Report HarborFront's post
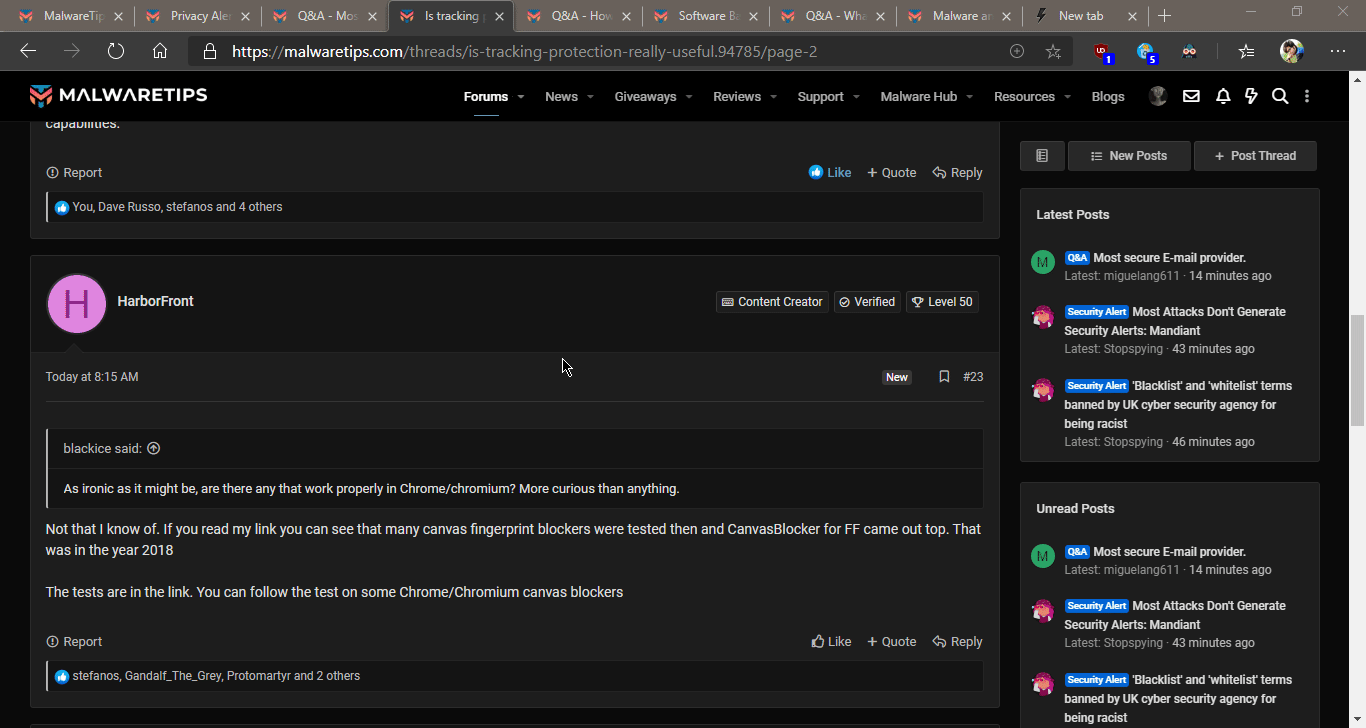 [x=74, y=642]
